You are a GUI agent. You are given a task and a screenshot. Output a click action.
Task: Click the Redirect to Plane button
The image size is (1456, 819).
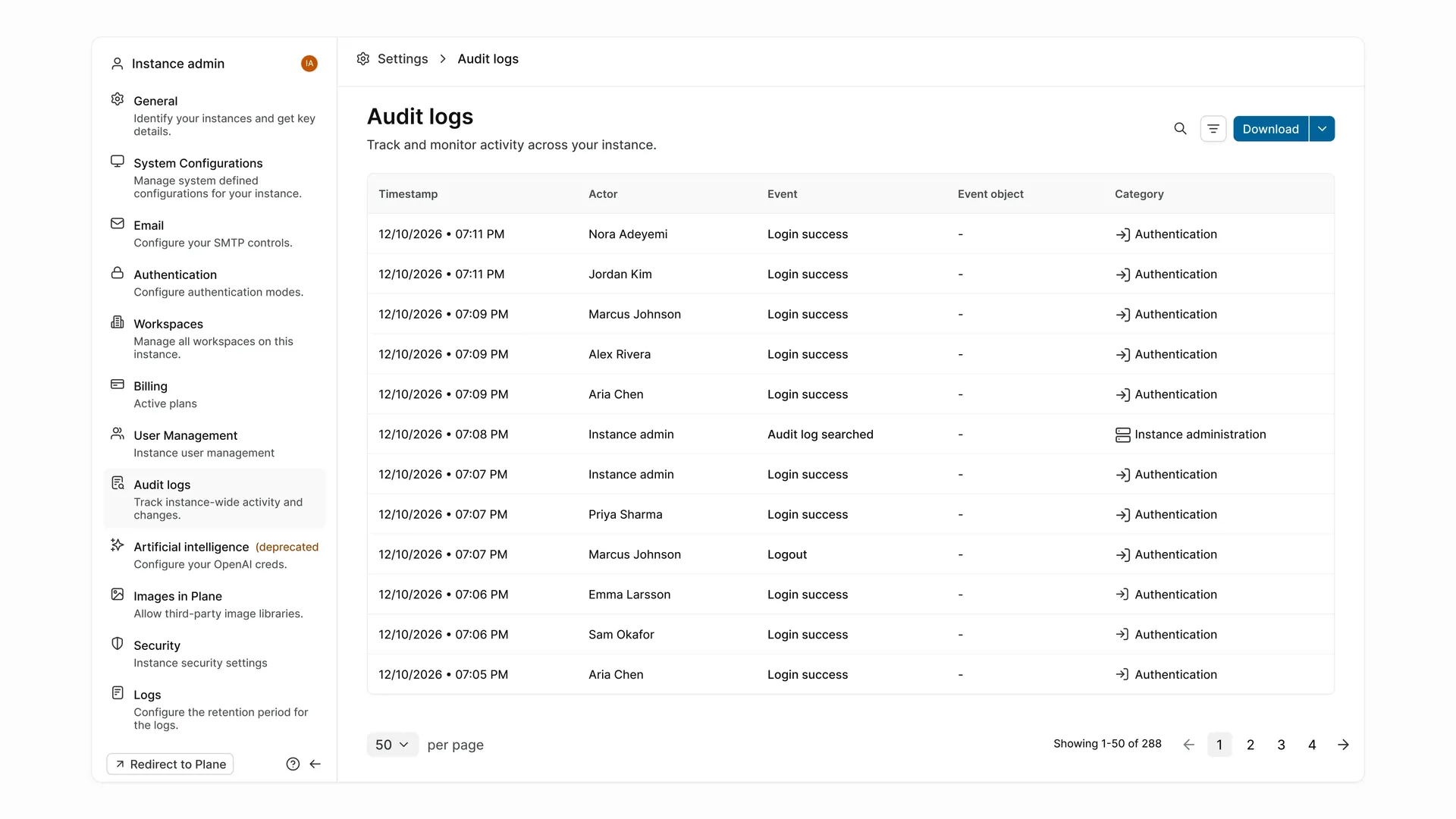pyautogui.click(x=170, y=764)
